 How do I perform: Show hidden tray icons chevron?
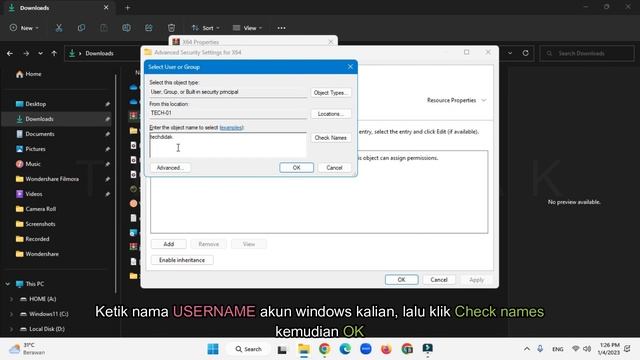click(527, 349)
